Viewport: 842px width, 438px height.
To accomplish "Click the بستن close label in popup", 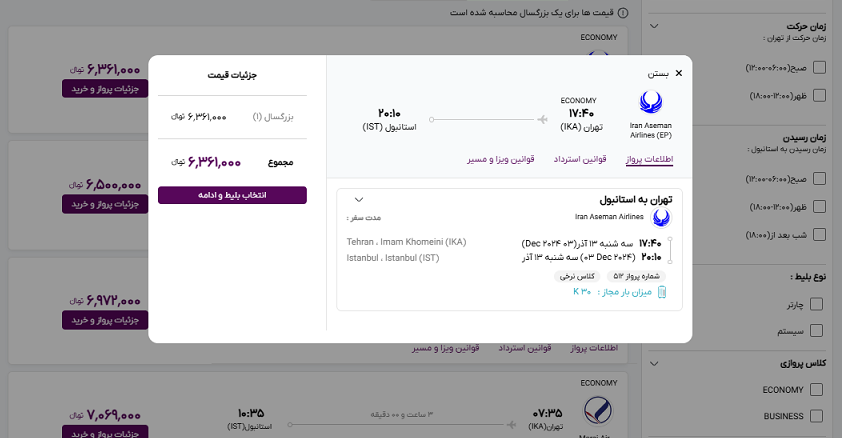I will click(x=658, y=74).
